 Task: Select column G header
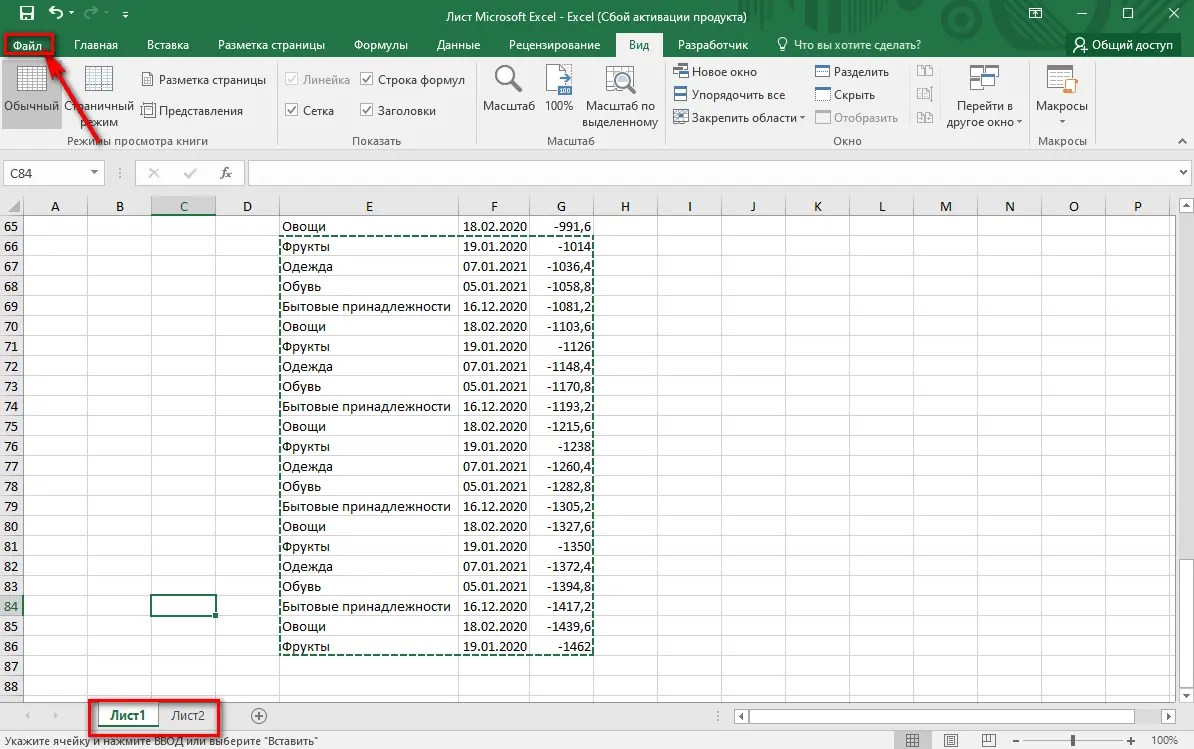pos(561,206)
